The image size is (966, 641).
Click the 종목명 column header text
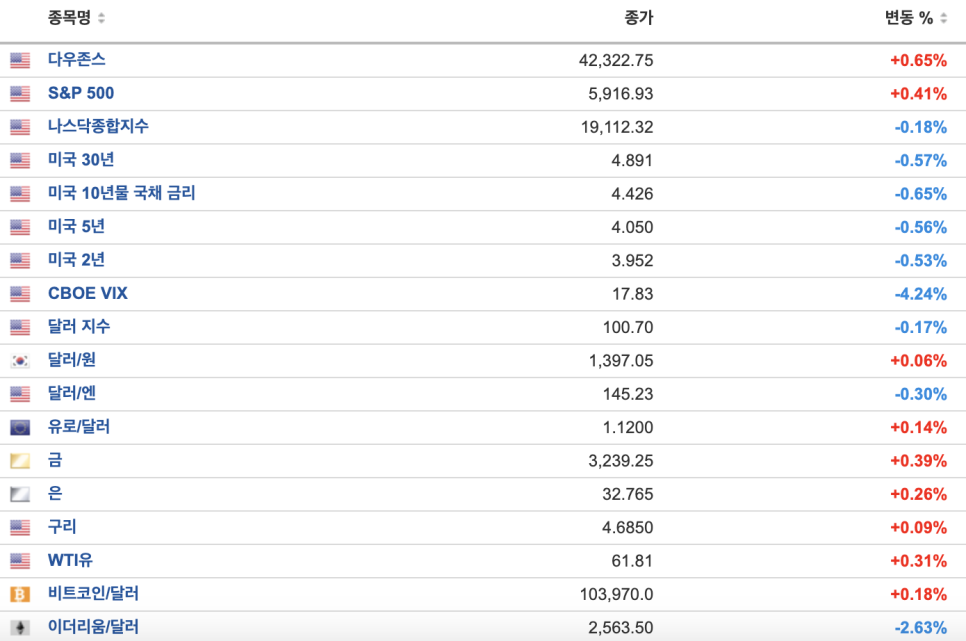(70, 18)
